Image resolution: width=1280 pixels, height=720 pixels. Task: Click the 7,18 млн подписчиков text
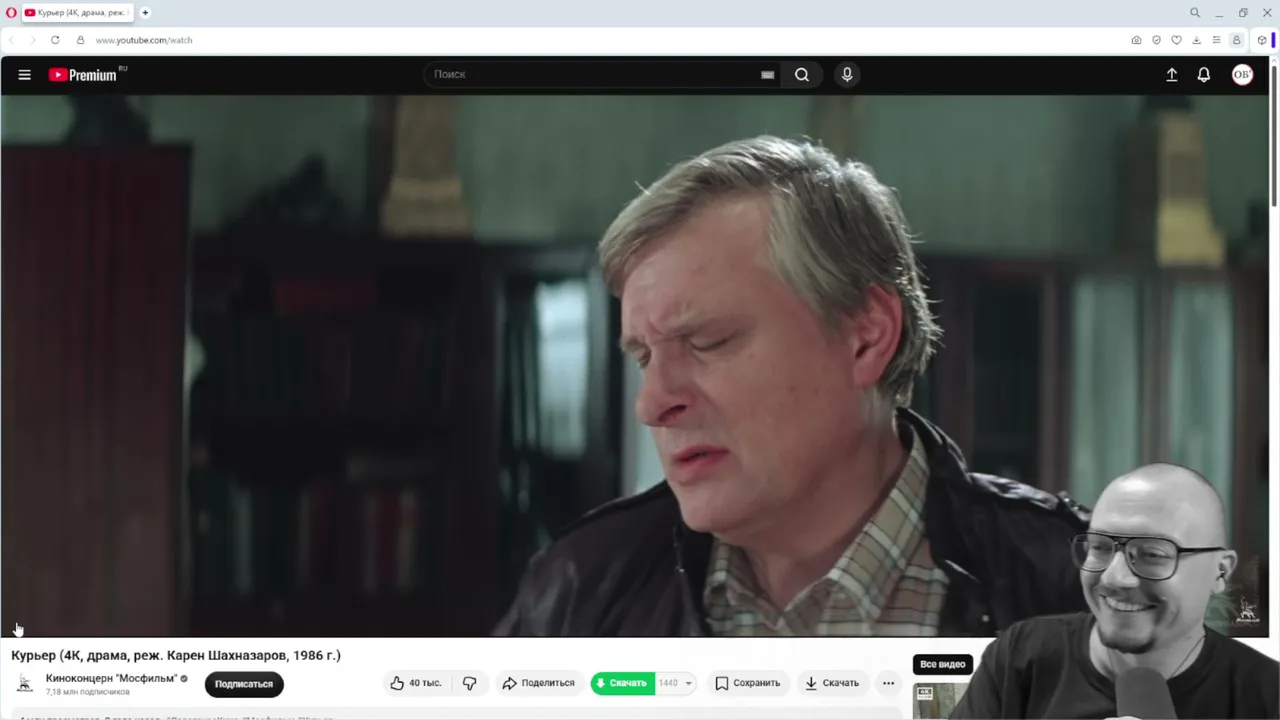88,692
